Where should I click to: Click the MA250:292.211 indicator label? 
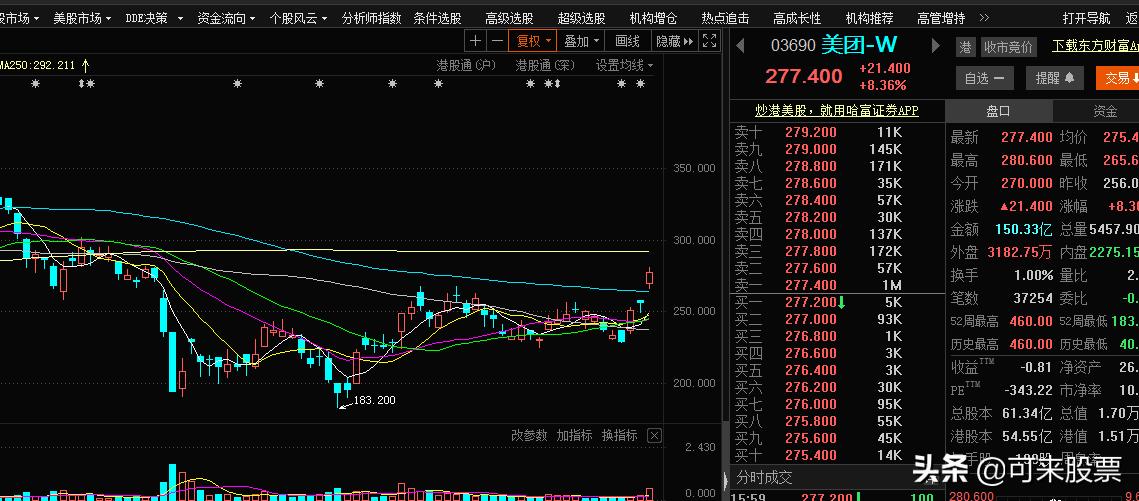(x=37, y=65)
